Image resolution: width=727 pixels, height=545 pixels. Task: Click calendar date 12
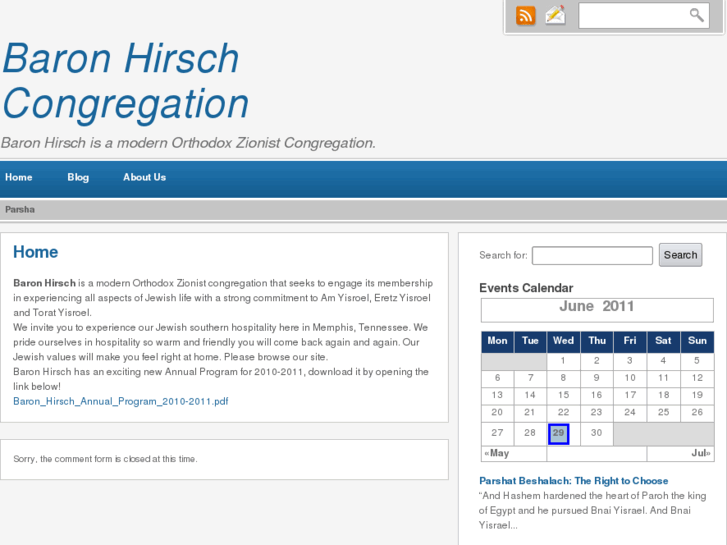(x=697, y=378)
